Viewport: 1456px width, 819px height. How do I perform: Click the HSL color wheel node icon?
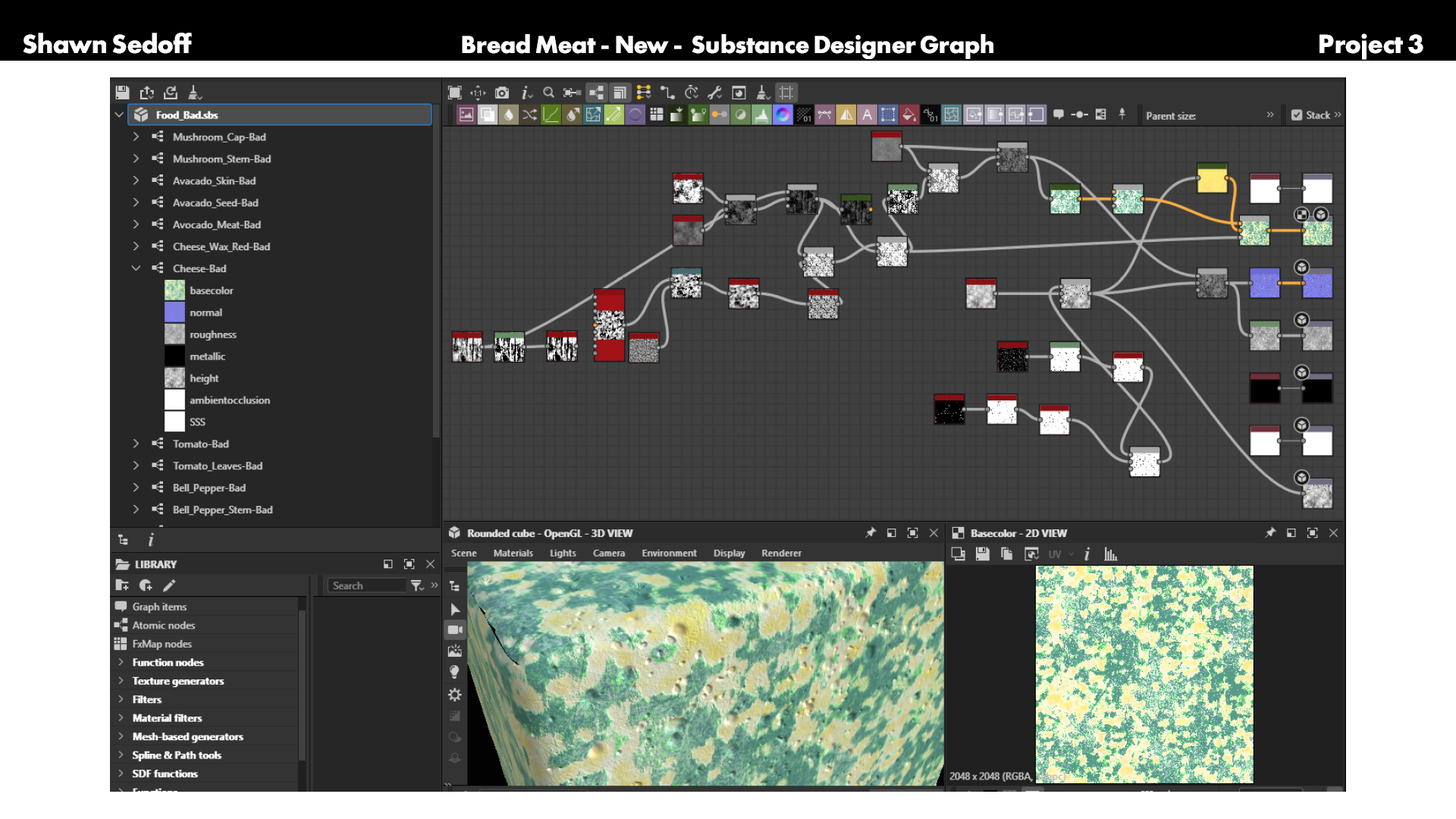(783, 115)
